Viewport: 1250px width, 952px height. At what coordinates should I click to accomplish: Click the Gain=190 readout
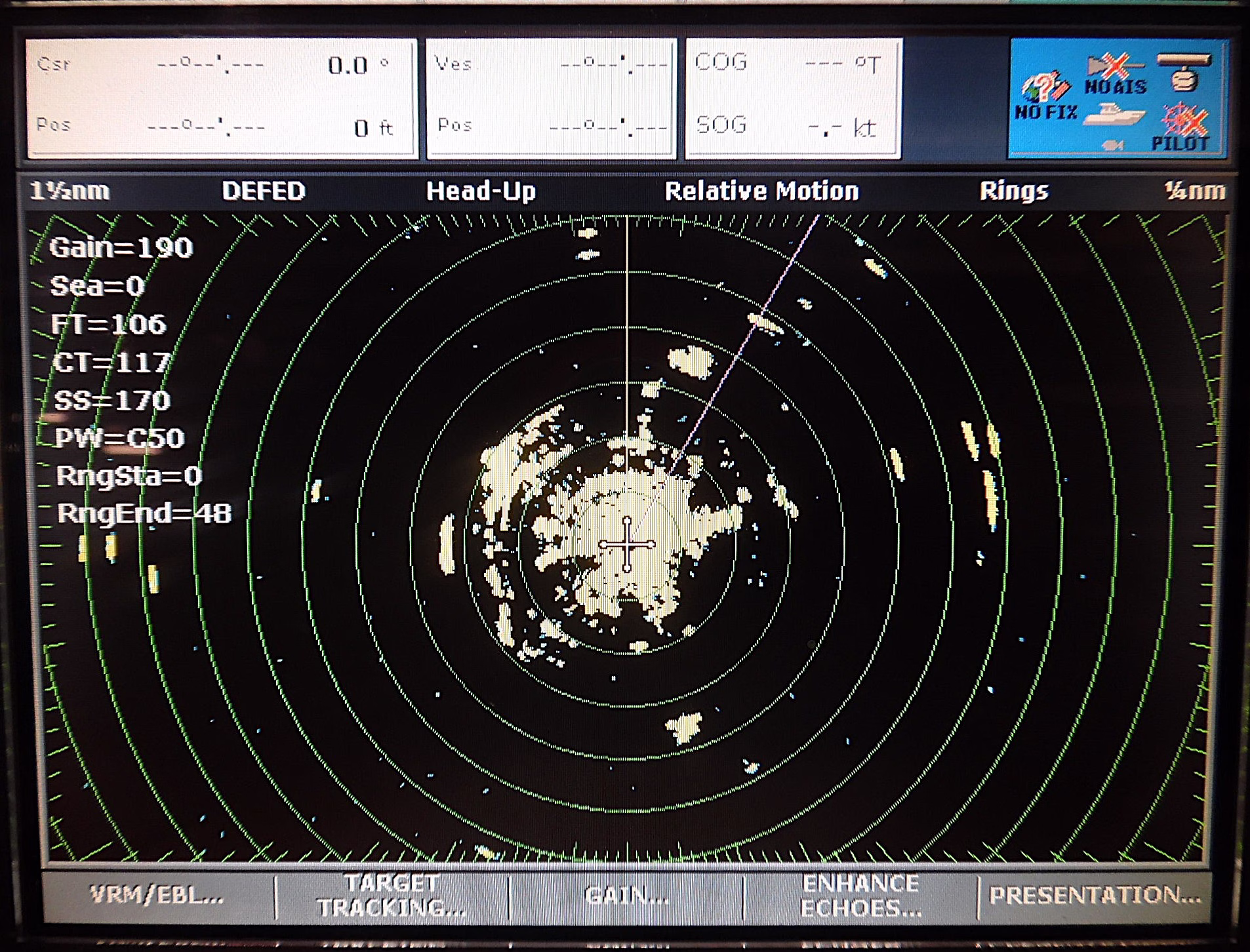(121, 248)
